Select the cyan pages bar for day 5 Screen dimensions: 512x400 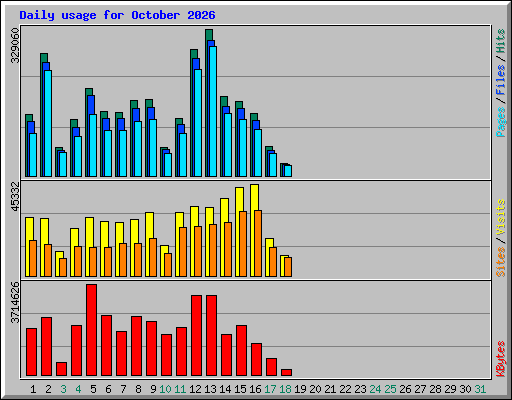tap(93, 145)
